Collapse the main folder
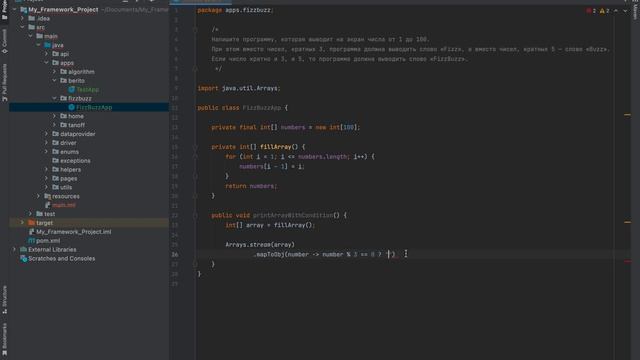 [x=31, y=36]
